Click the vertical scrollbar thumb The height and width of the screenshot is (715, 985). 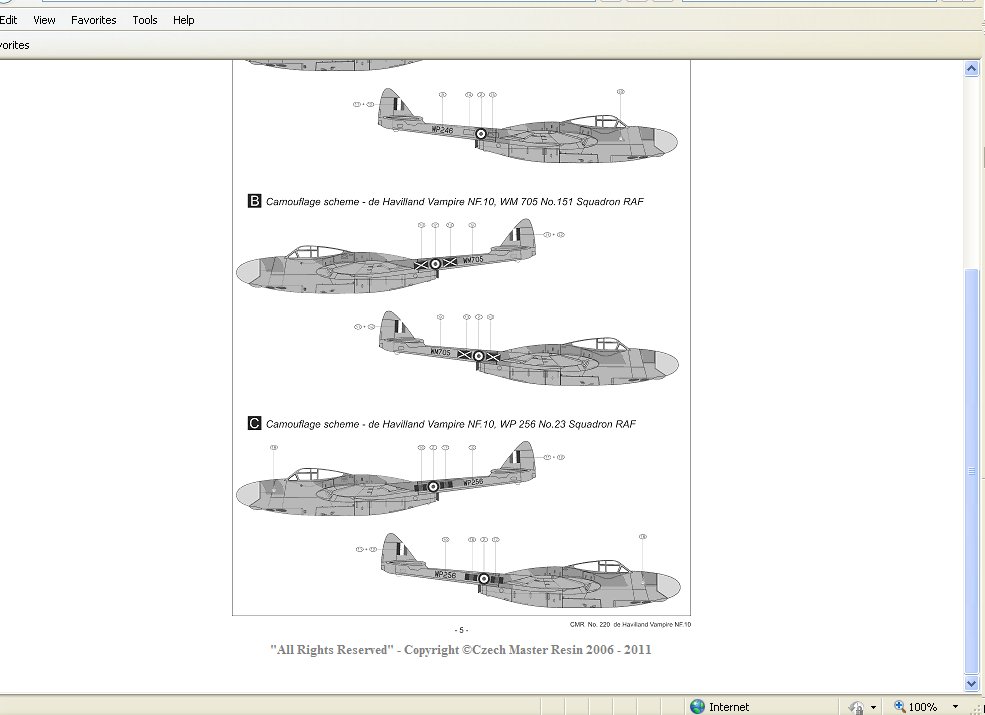tap(970, 470)
